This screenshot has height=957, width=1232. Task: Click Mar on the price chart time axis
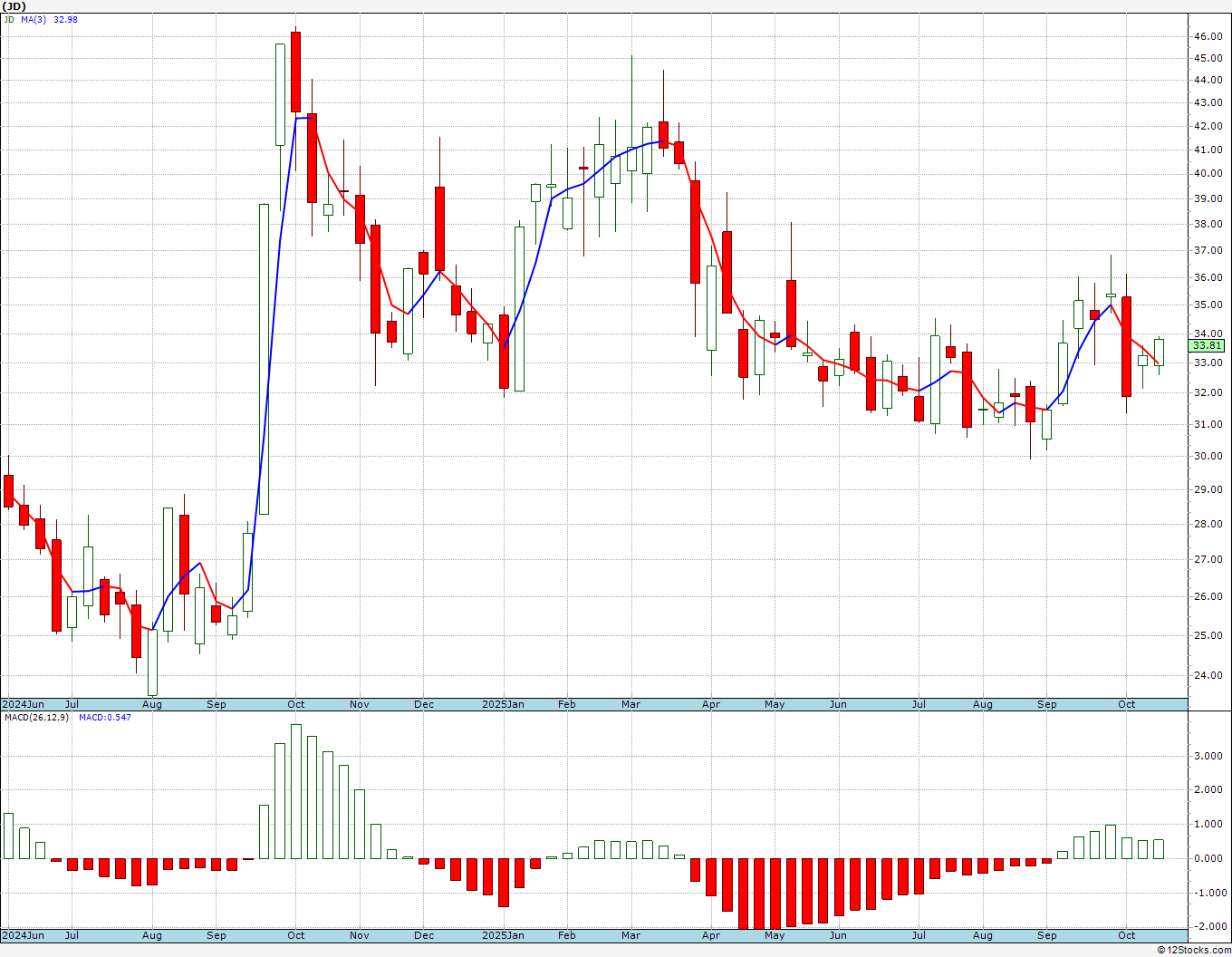point(631,704)
